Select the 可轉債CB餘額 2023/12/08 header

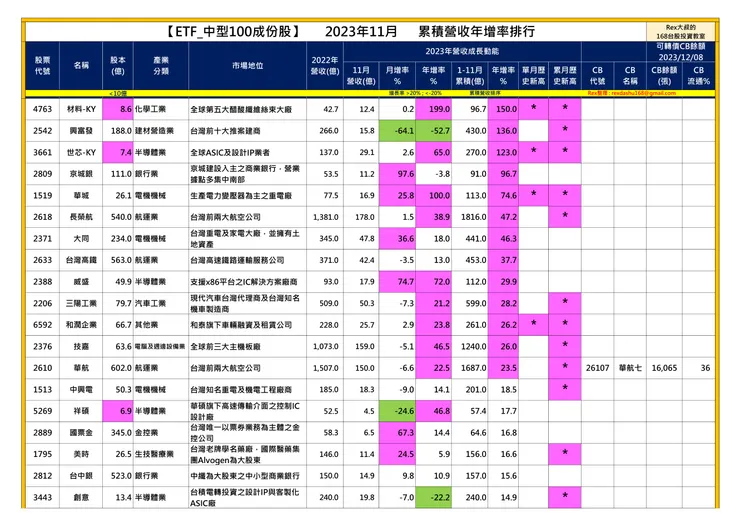coord(681,51)
